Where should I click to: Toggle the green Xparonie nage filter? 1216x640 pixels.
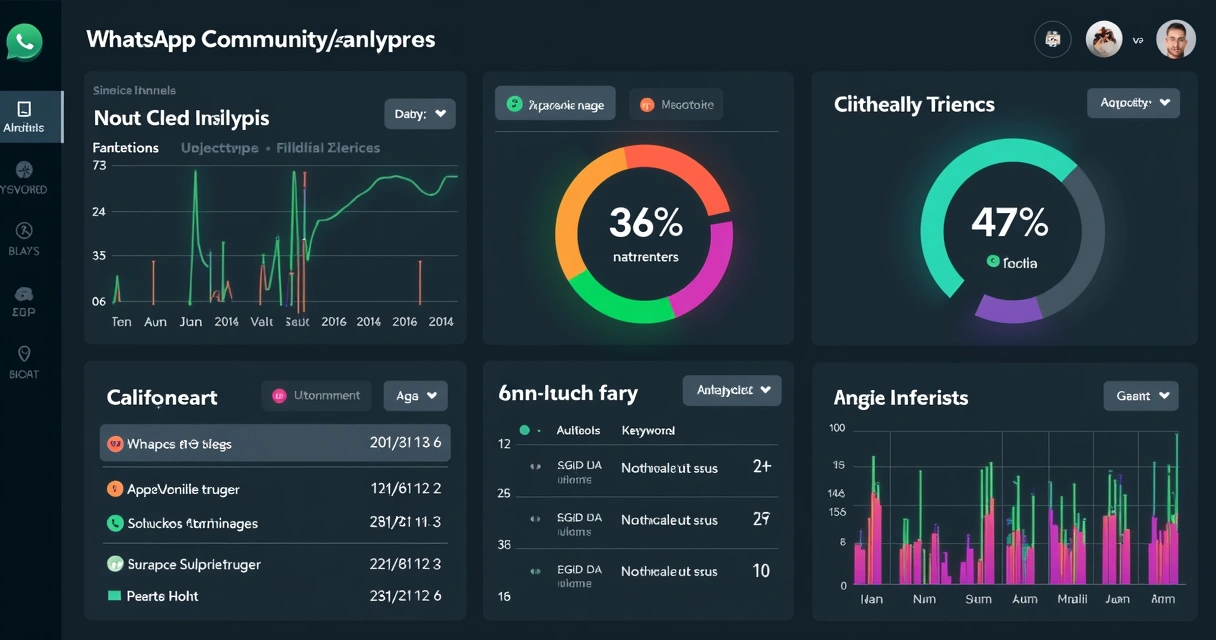(556, 104)
